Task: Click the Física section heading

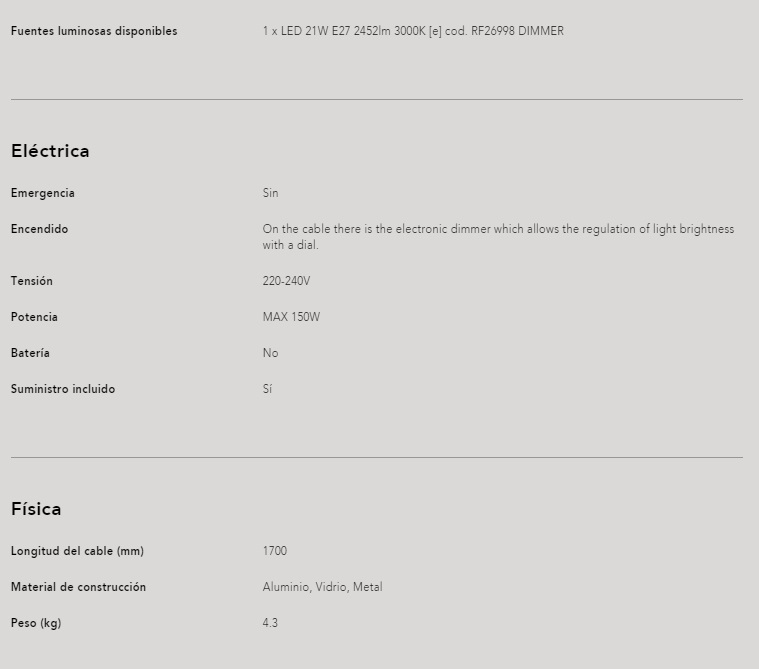Action: click(36, 509)
